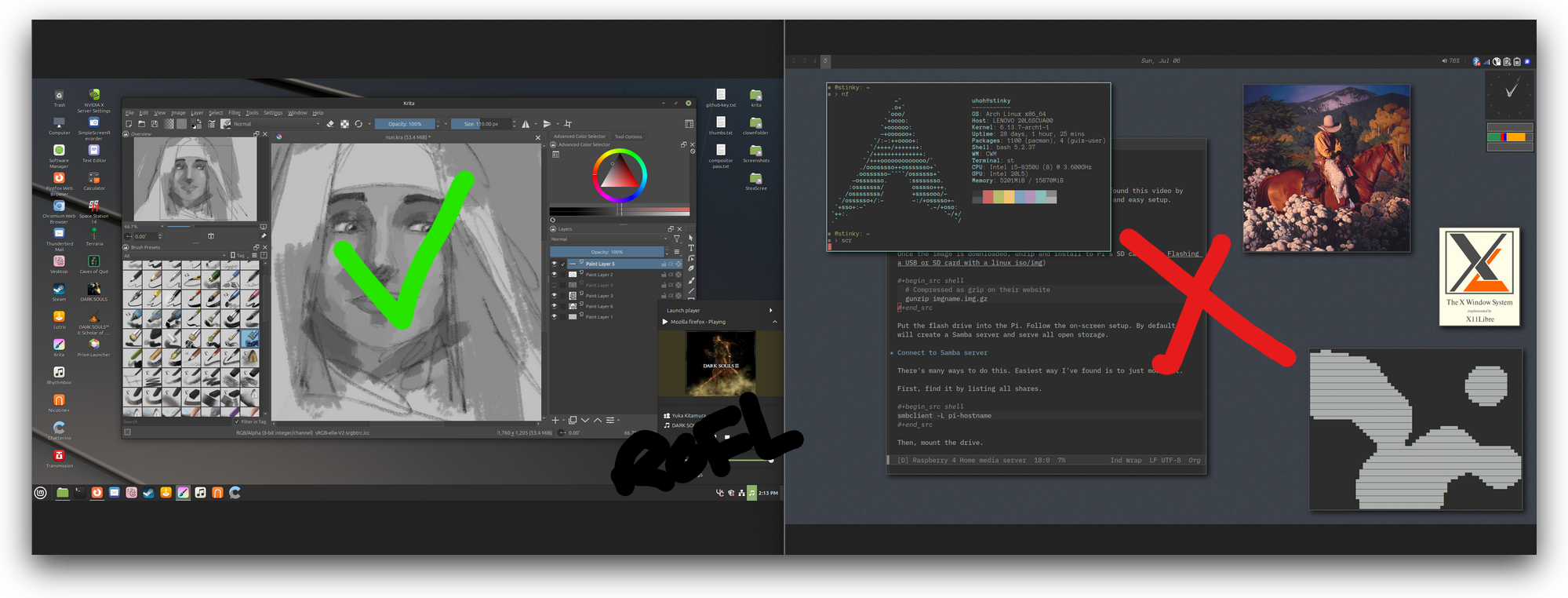This screenshot has height=598, width=1568.
Task: Open the Layer menu in Krita
Action: tap(197, 113)
